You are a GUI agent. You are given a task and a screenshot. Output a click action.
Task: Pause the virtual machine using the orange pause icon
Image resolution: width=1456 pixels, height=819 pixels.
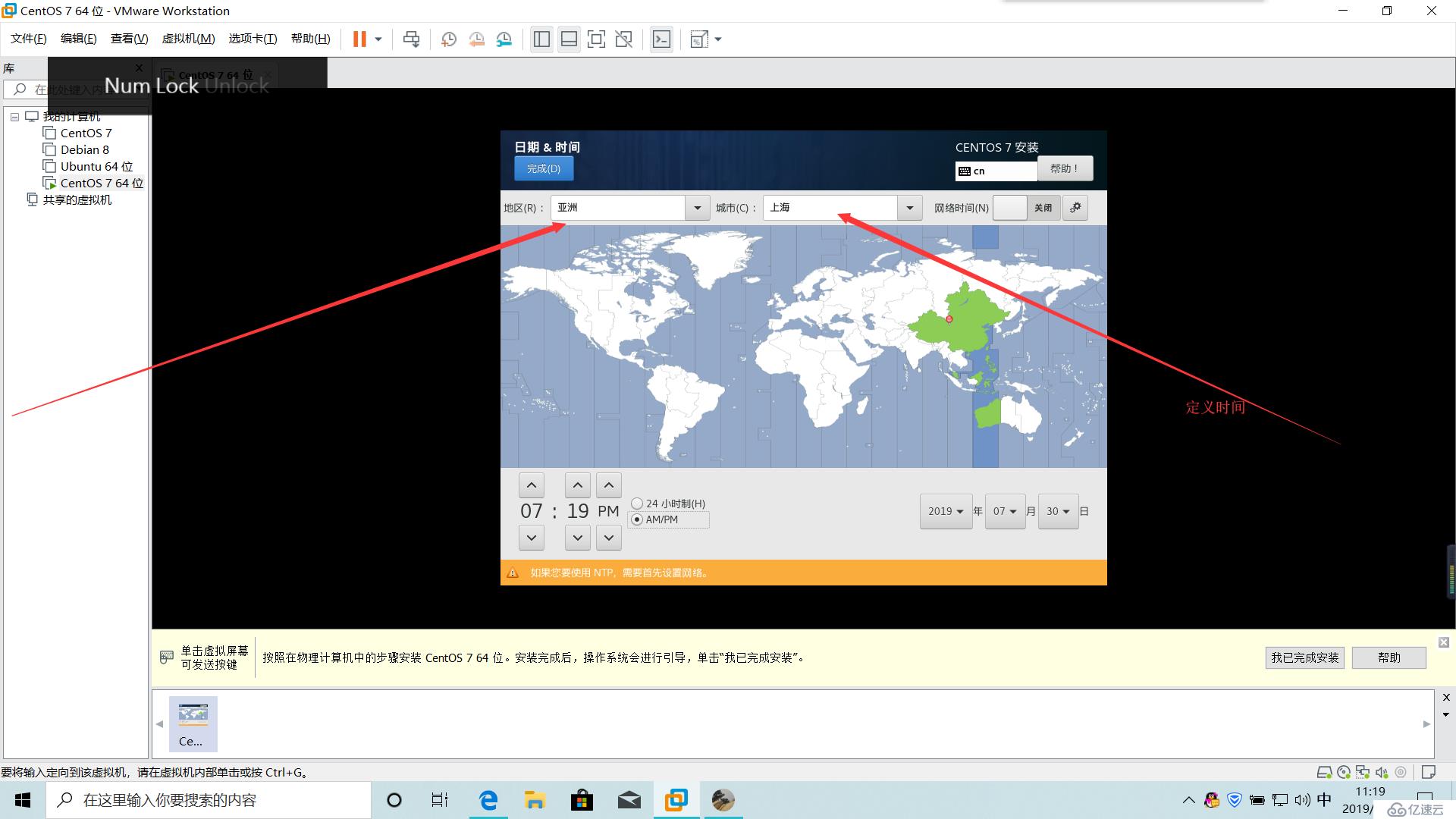(x=359, y=39)
